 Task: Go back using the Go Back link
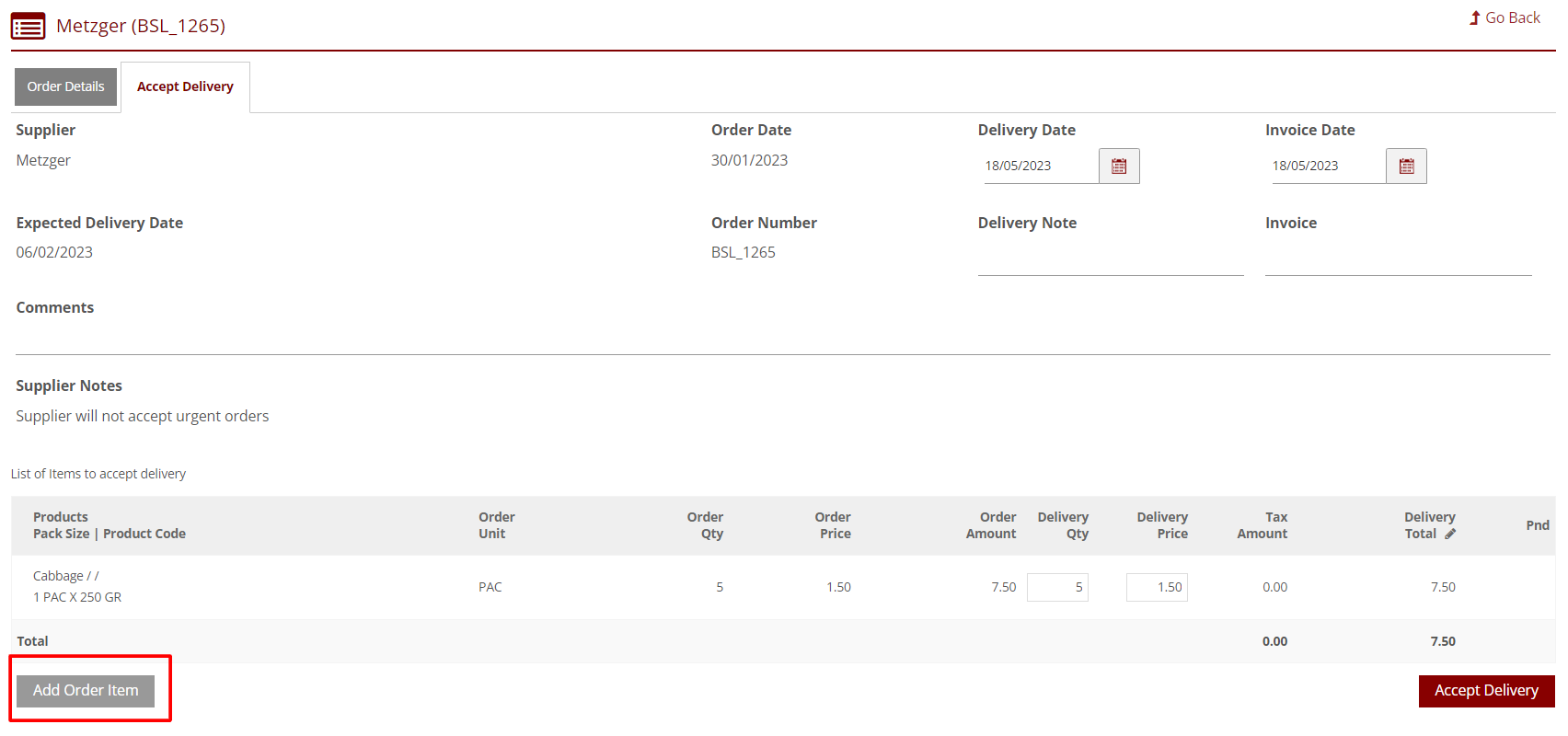click(1505, 17)
